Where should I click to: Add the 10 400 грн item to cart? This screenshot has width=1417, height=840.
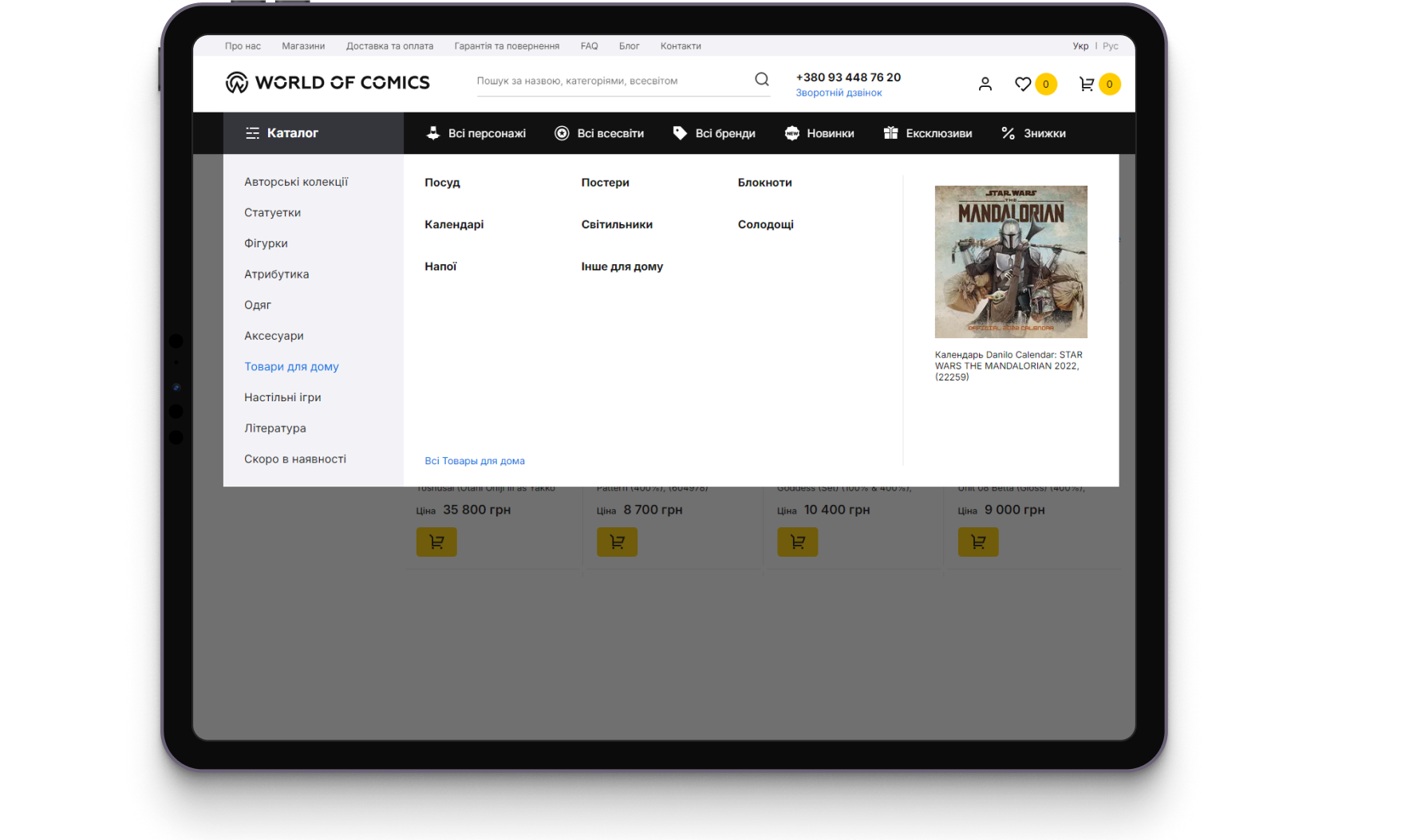click(x=798, y=542)
